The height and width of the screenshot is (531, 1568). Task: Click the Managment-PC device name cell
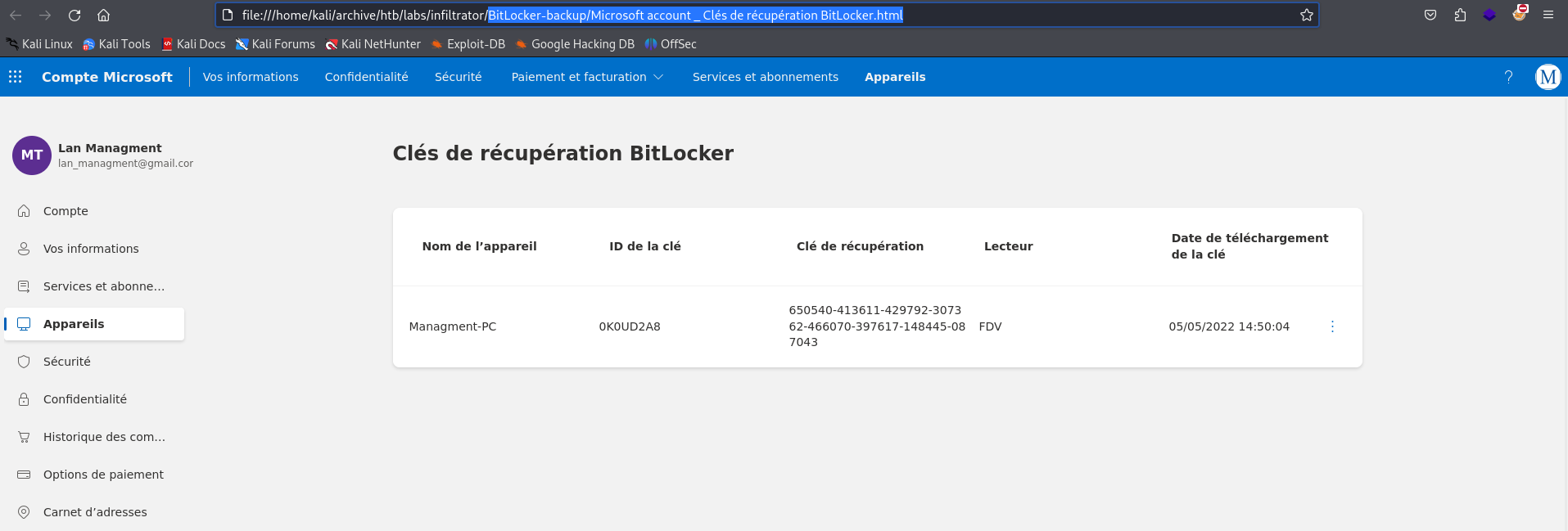(x=453, y=326)
